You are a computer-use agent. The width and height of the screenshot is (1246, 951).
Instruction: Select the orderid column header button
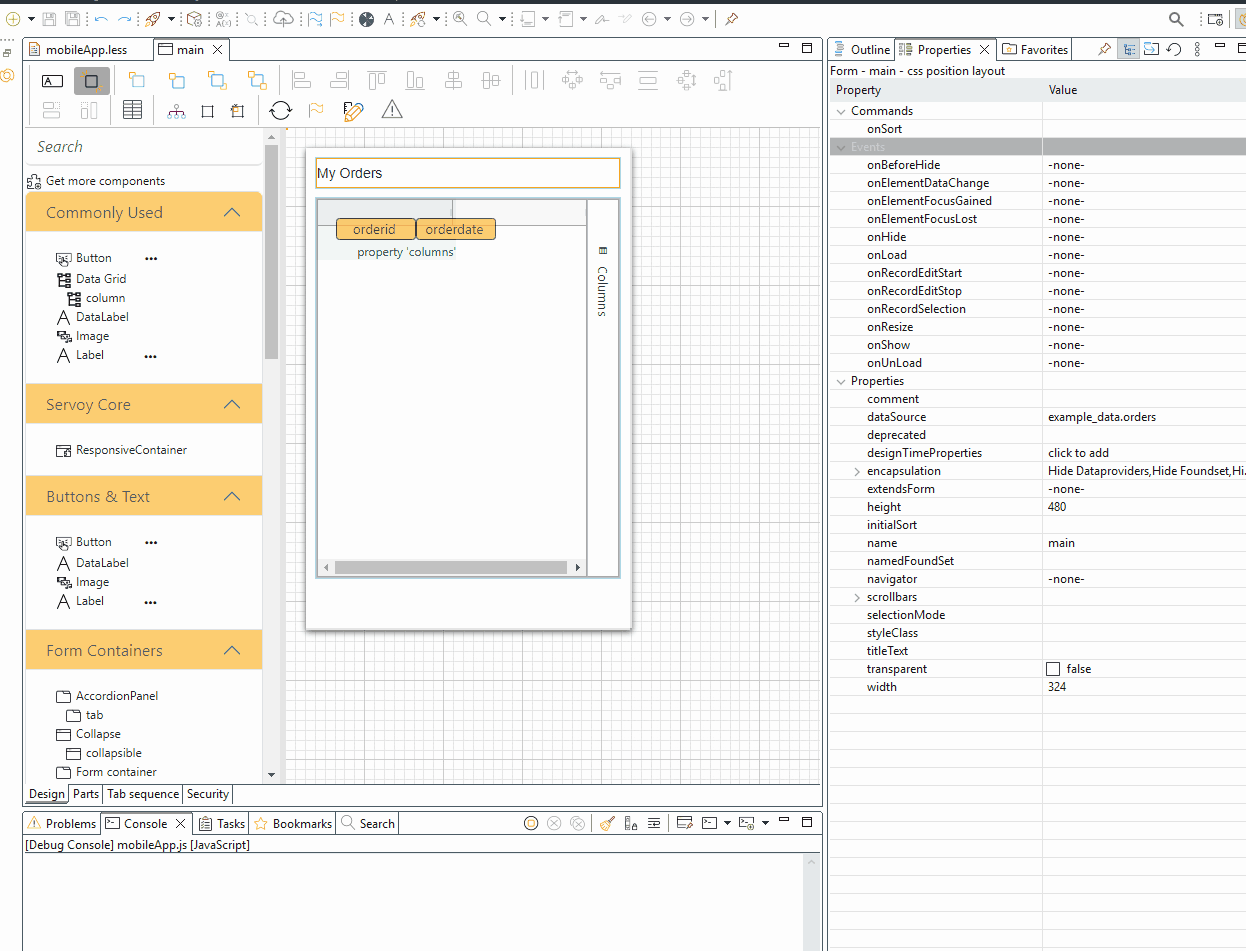pos(375,229)
